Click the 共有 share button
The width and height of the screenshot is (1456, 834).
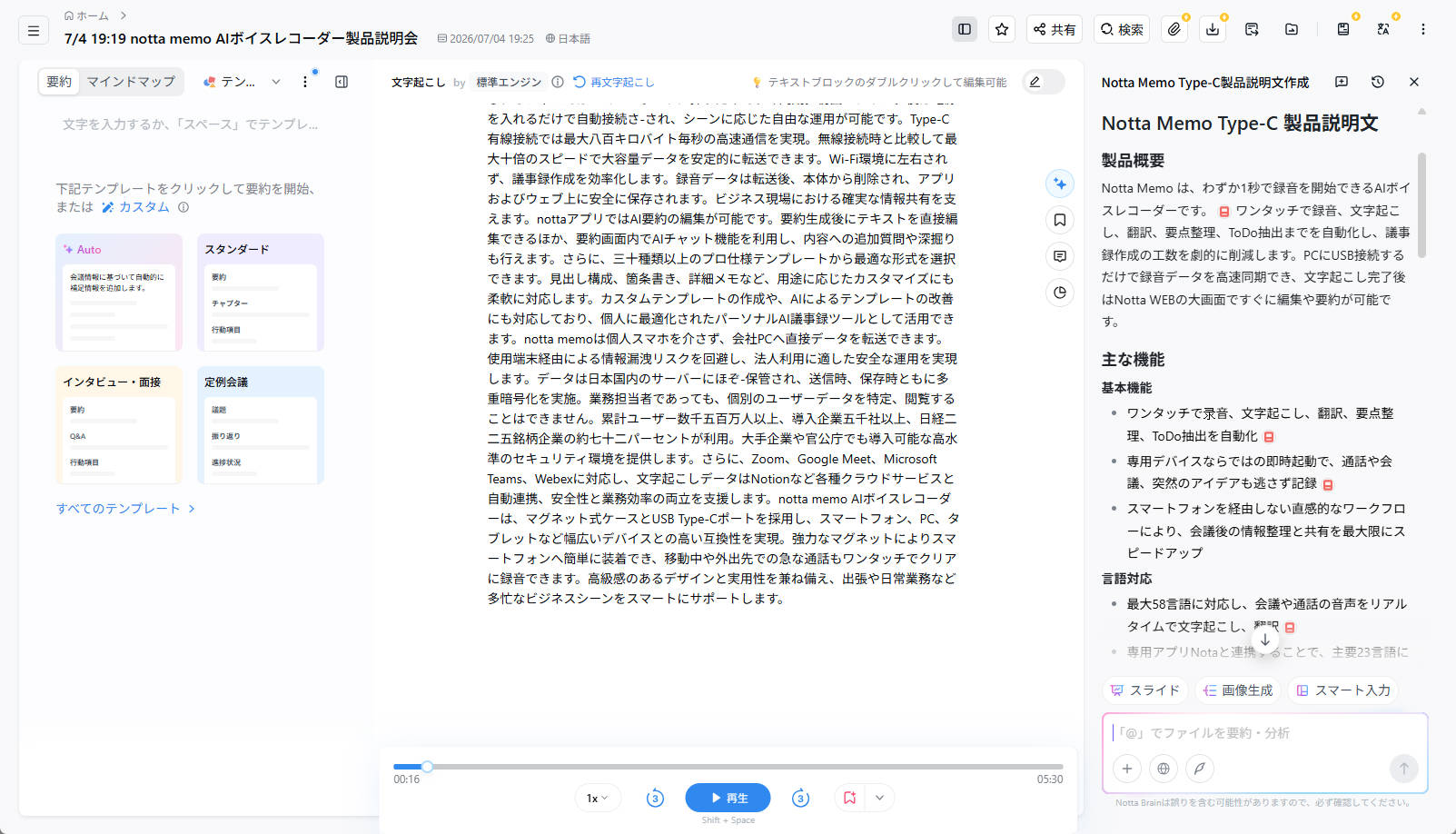[1055, 29]
